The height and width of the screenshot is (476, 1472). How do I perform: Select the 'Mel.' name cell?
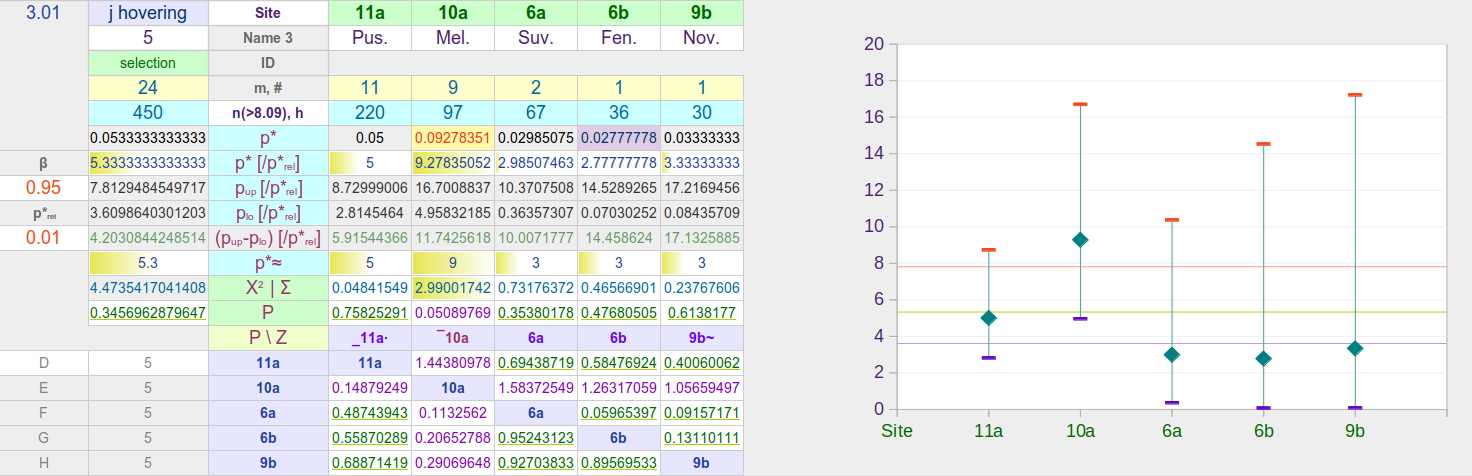tap(453, 38)
